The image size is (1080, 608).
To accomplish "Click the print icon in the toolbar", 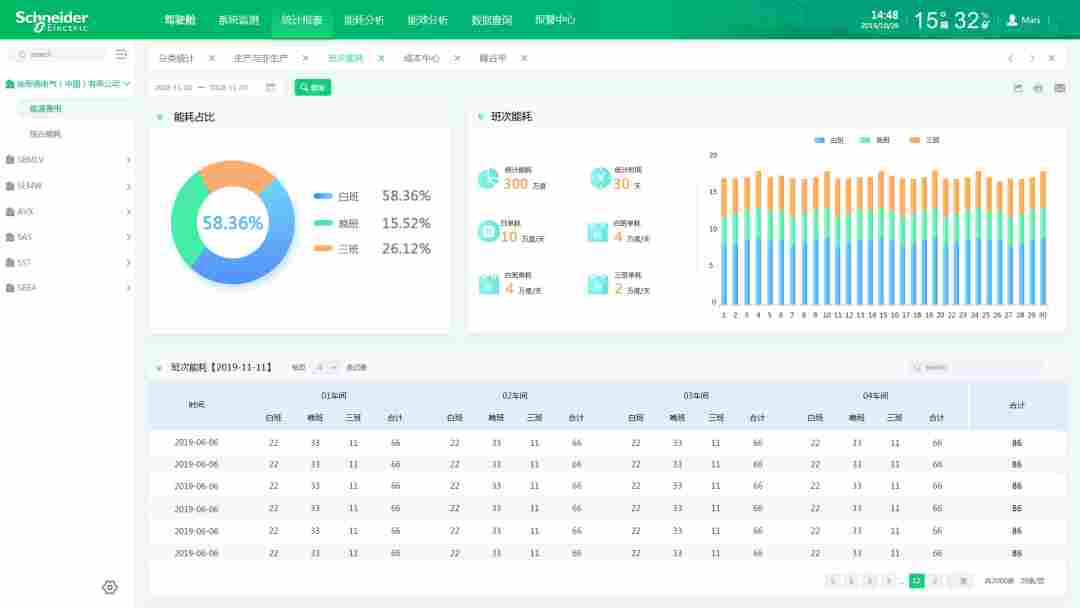I will [x=1038, y=88].
